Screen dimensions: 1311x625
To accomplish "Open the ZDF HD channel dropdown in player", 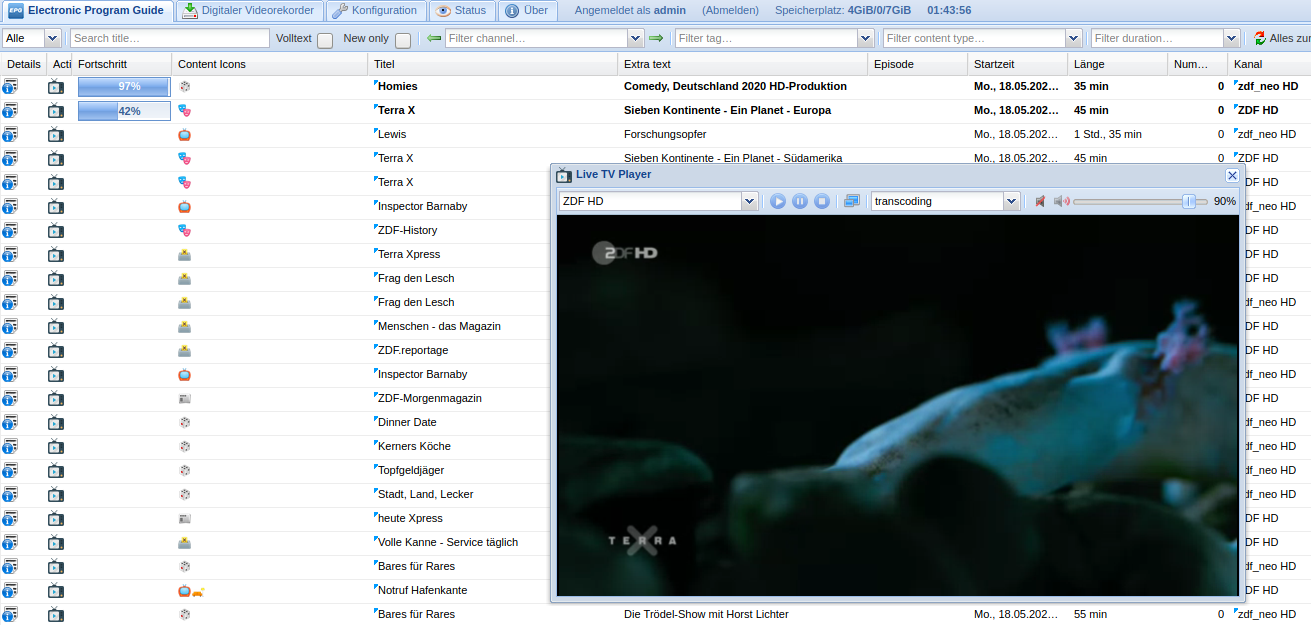I will click(749, 201).
